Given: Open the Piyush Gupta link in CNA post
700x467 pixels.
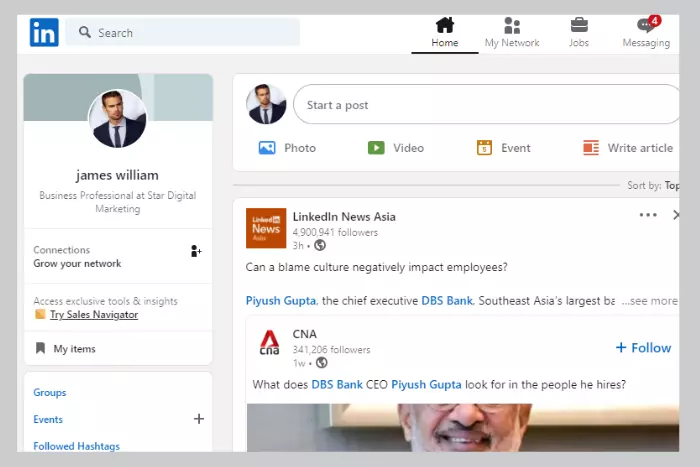Looking at the screenshot, I should (x=426, y=384).
